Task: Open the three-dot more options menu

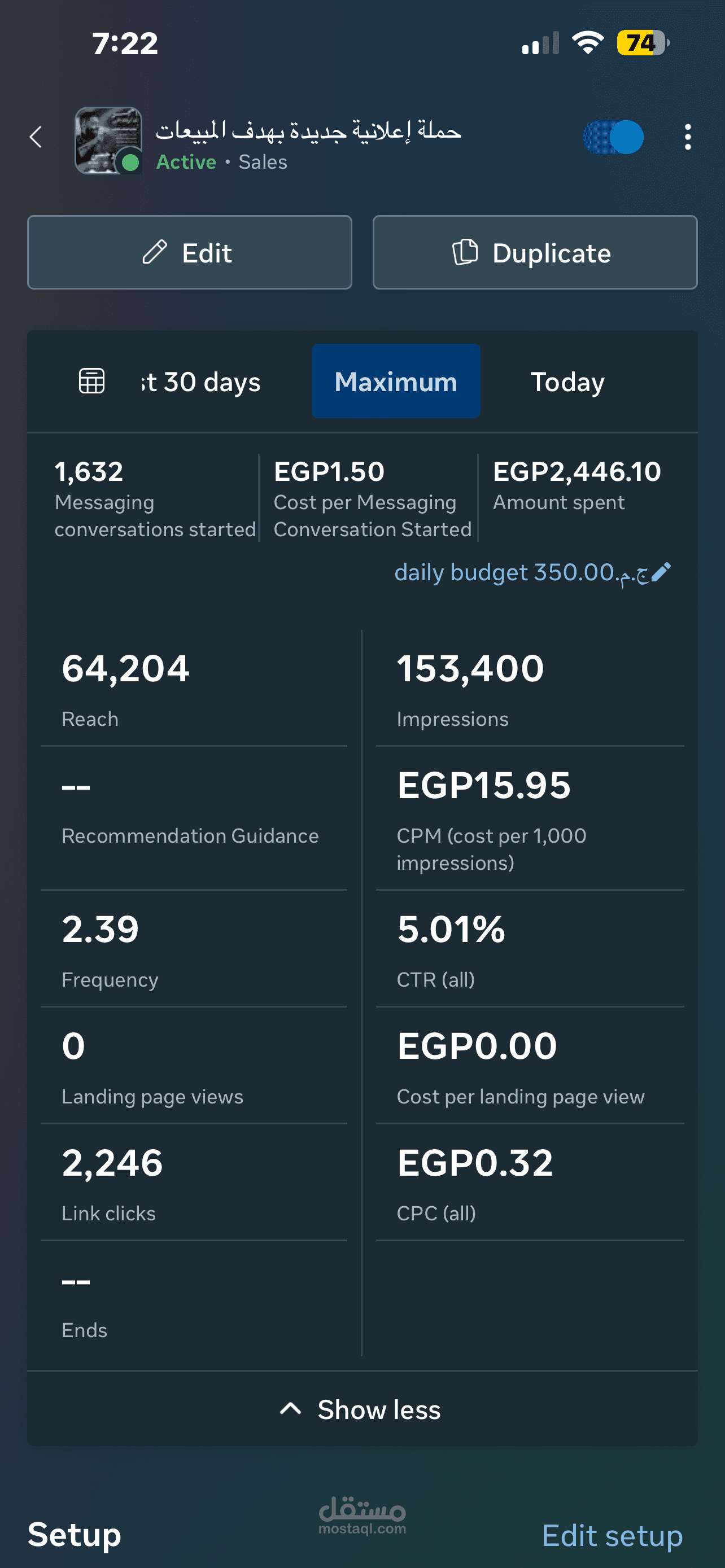Action: click(x=687, y=137)
